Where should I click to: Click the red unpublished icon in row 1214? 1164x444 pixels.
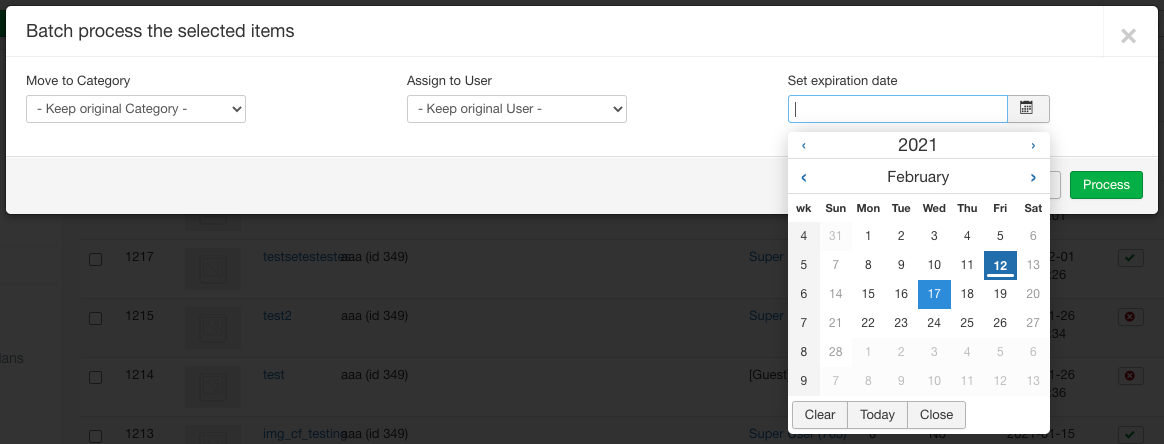(1130, 375)
